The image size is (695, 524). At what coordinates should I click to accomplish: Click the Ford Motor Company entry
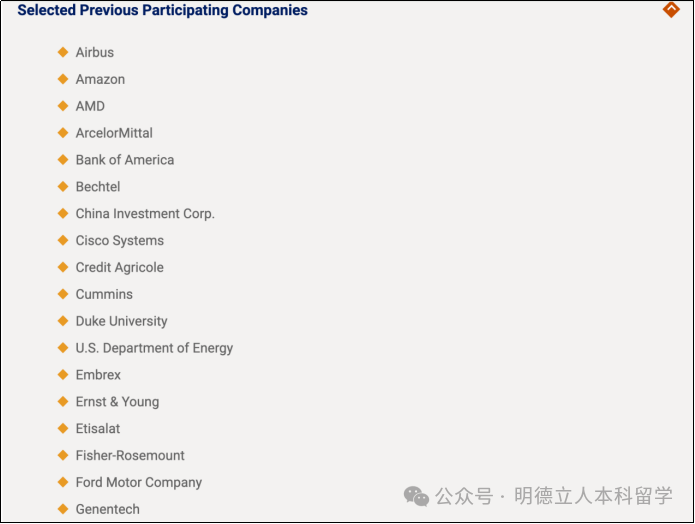point(139,482)
